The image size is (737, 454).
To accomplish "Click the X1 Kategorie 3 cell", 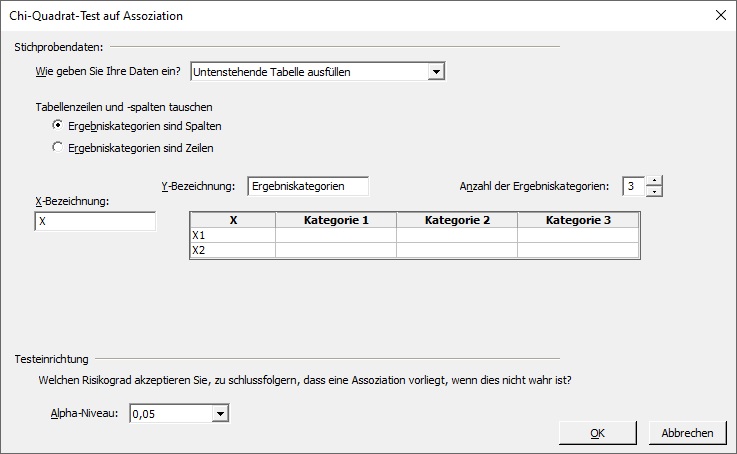I will (578, 235).
